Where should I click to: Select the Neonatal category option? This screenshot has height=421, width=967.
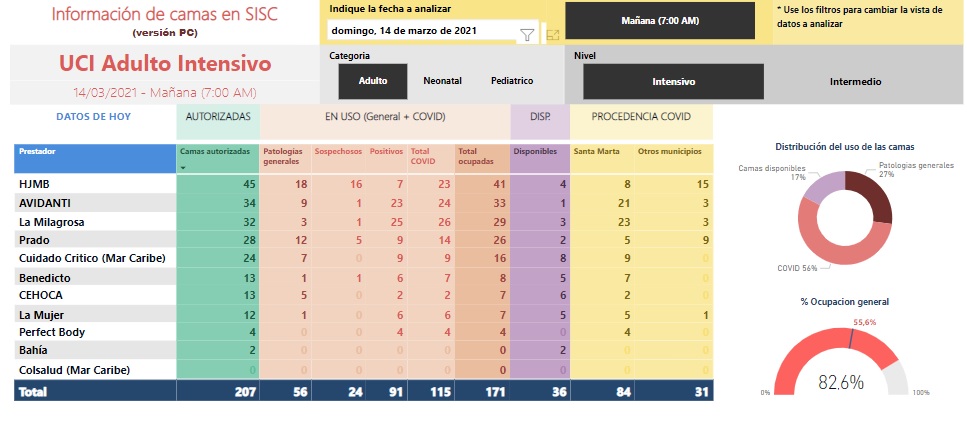click(x=442, y=81)
